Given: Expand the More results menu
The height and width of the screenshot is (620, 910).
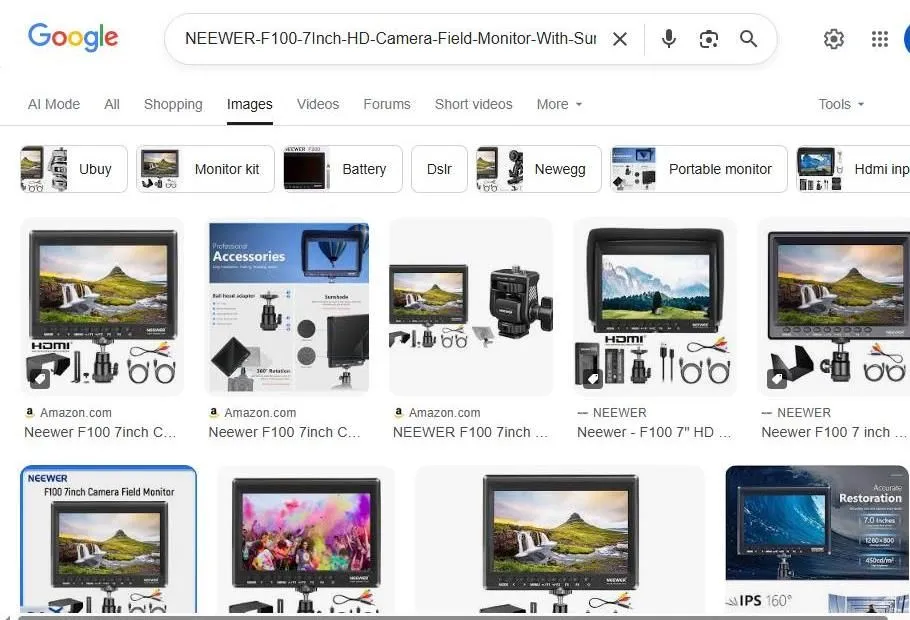Looking at the screenshot, I should [558, 104].
